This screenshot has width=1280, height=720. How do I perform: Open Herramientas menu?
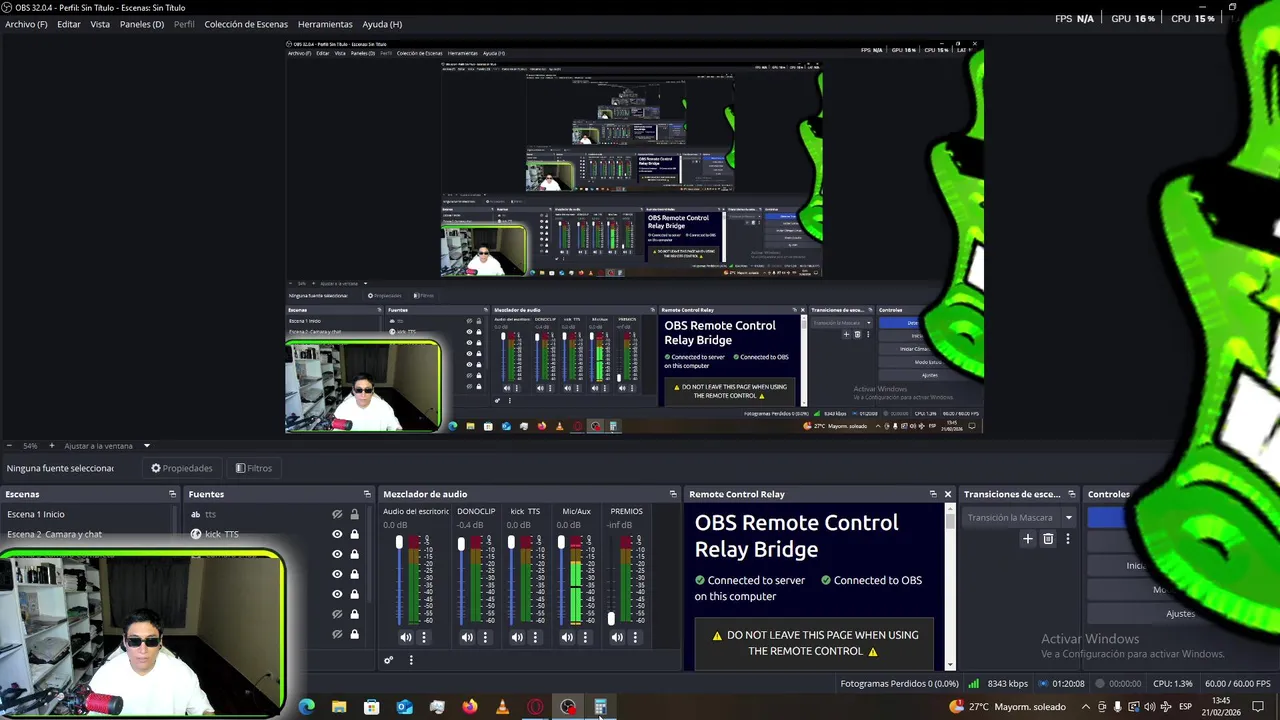[x=325, y=24]
